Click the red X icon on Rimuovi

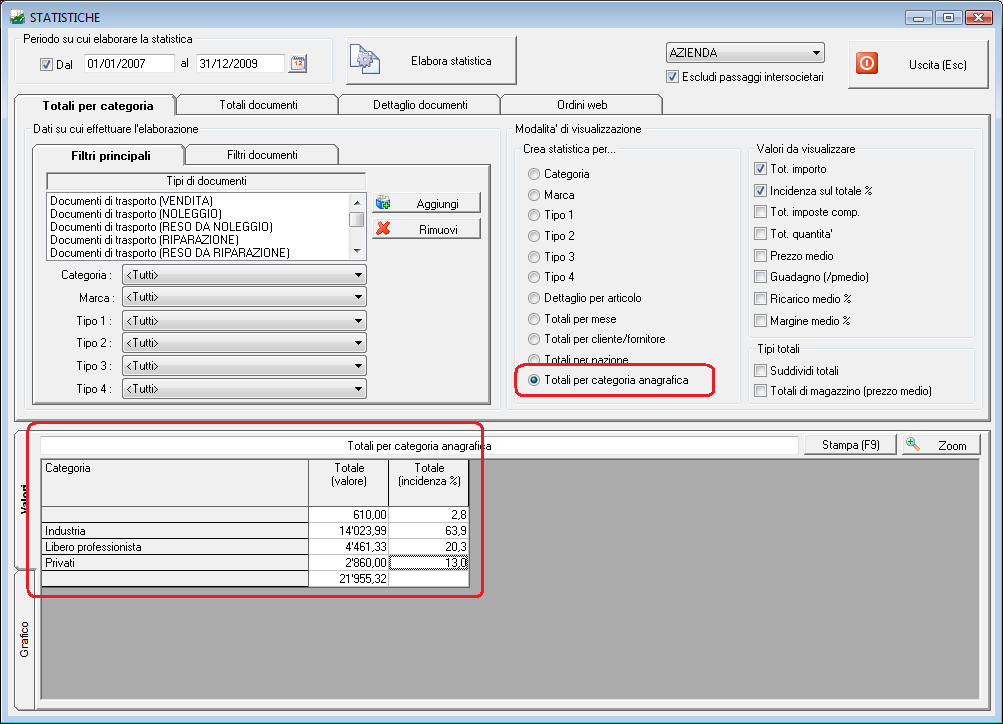tap(383, 228)
